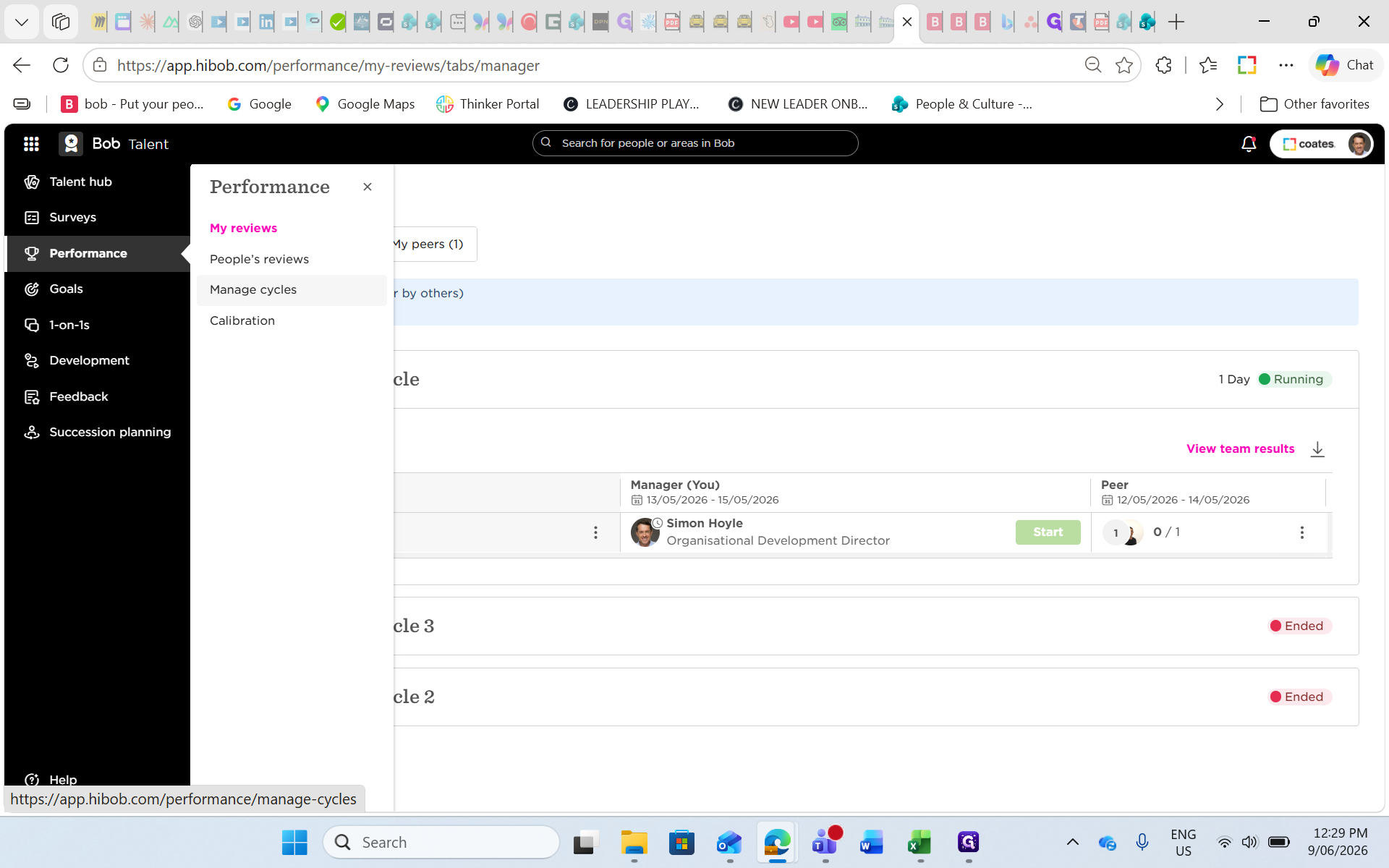1389x868 pixels.
Task: Open browser extensions puzzle icon
Action: [1163, 66]
